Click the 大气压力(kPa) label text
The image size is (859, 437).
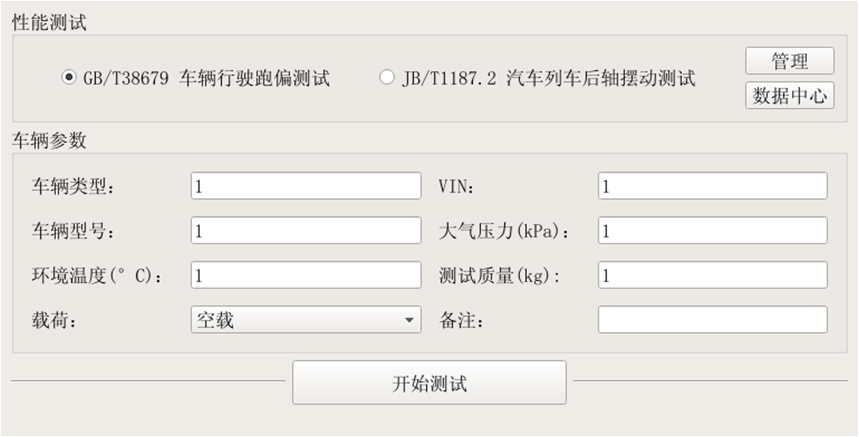click(x=504, y=231)
